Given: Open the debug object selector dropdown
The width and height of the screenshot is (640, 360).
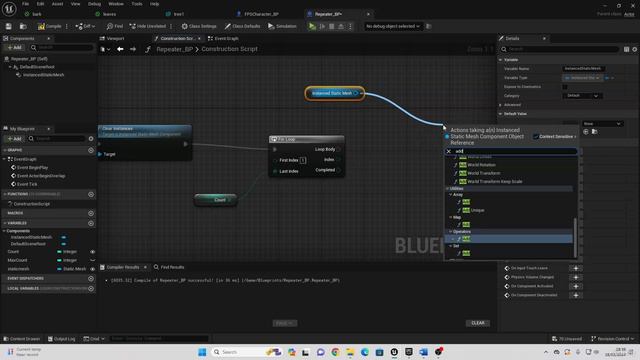Looking at the screenshot, I should tap(393, 26).
